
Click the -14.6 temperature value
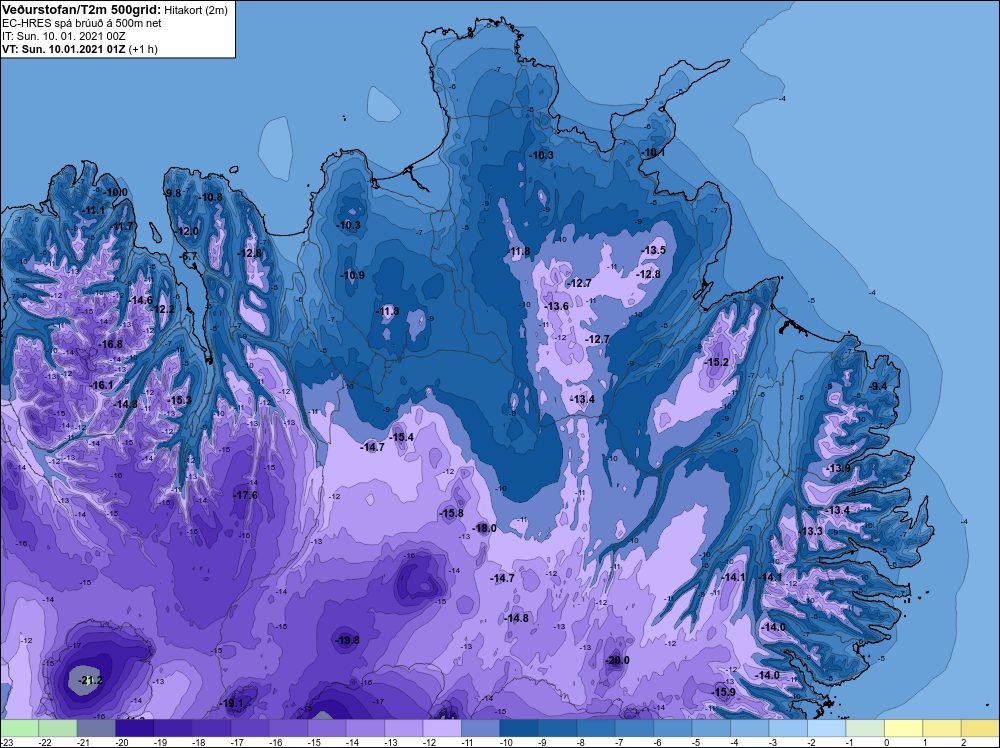(141, 300)
